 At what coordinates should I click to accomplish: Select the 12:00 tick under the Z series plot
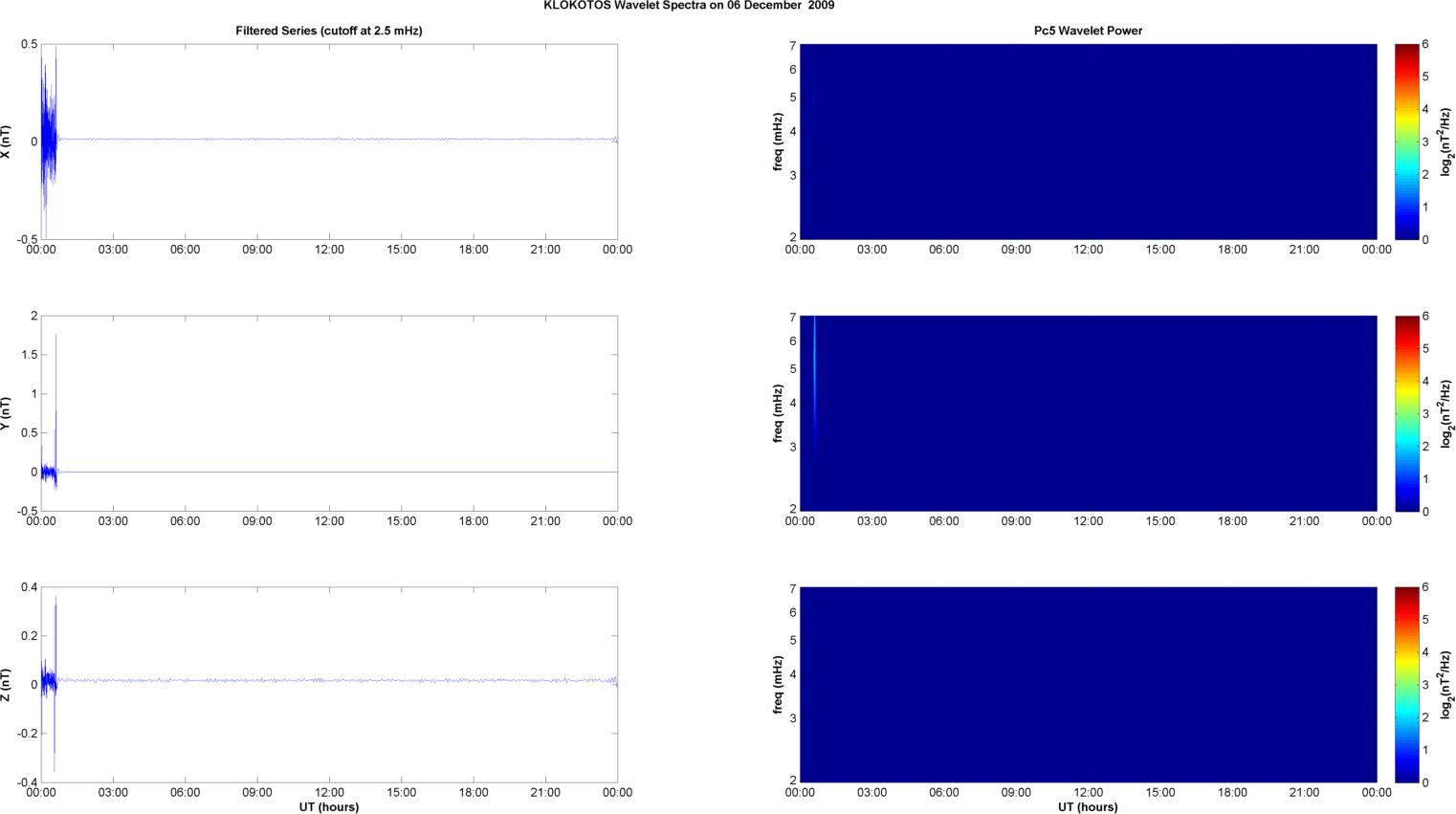(x=329, y=792)
